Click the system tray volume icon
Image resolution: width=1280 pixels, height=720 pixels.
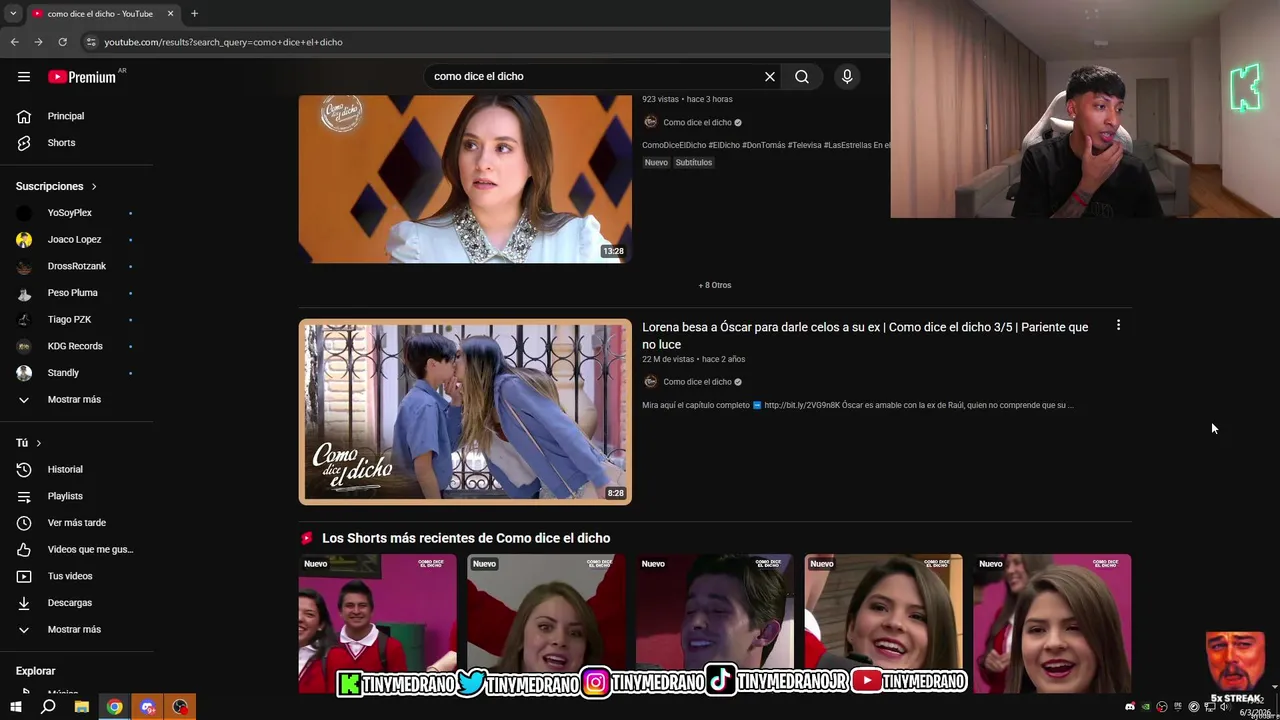1225,707
